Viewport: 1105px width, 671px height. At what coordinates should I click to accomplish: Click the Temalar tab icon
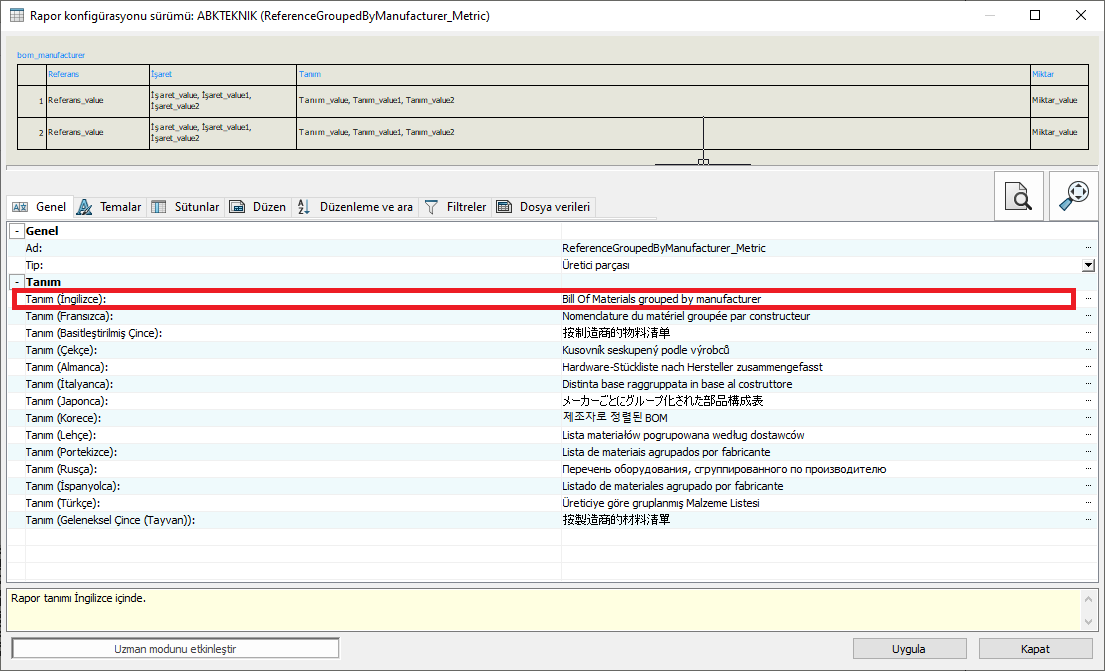coord(83,207)
